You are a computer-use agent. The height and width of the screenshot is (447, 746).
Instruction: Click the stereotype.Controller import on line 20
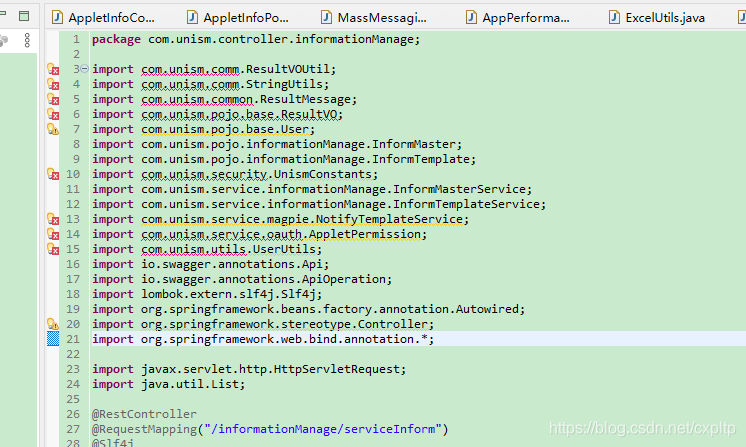[263, 324]
